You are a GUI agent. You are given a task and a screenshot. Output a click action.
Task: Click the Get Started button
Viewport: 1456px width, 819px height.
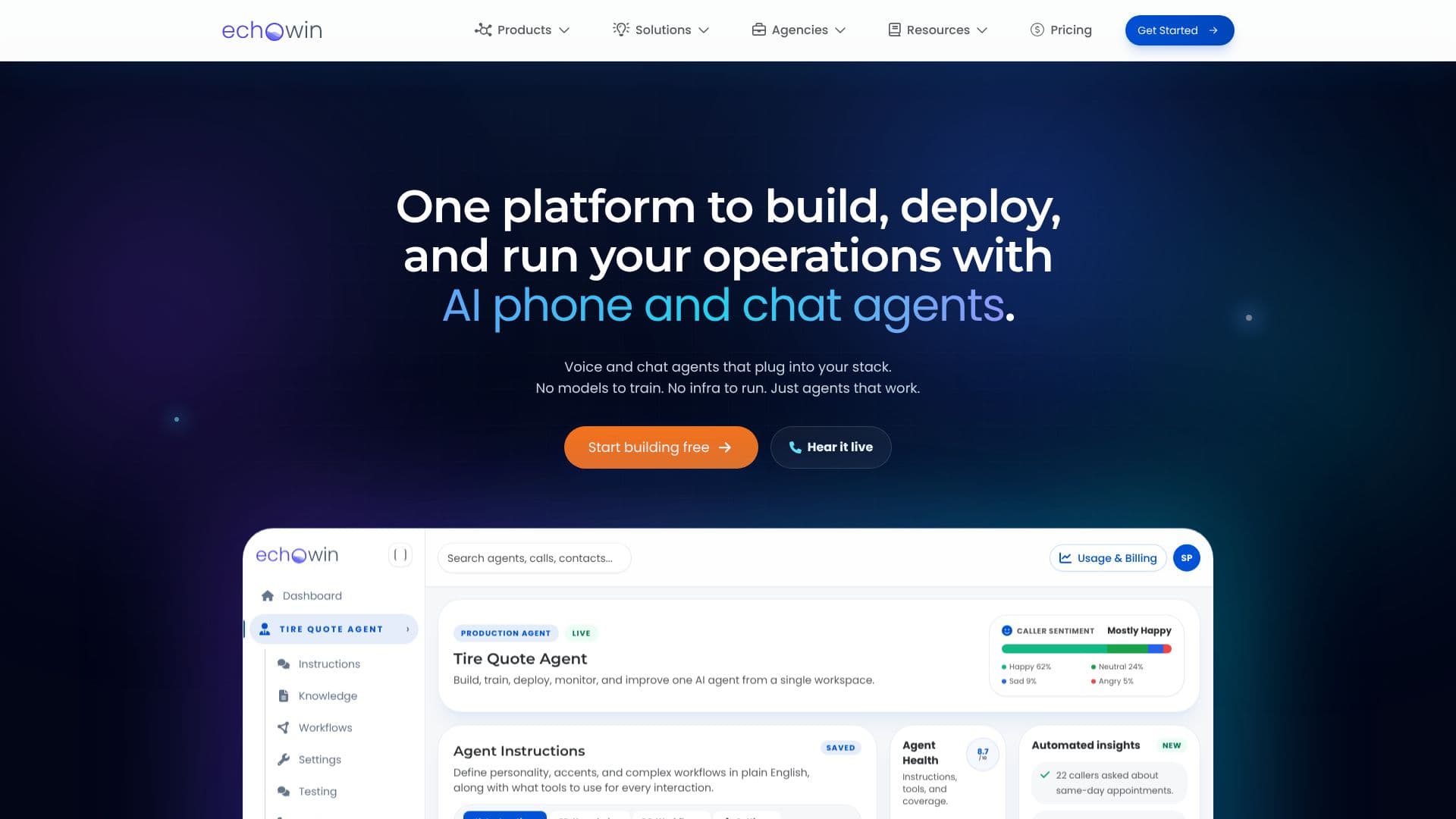coord(1179,30)
